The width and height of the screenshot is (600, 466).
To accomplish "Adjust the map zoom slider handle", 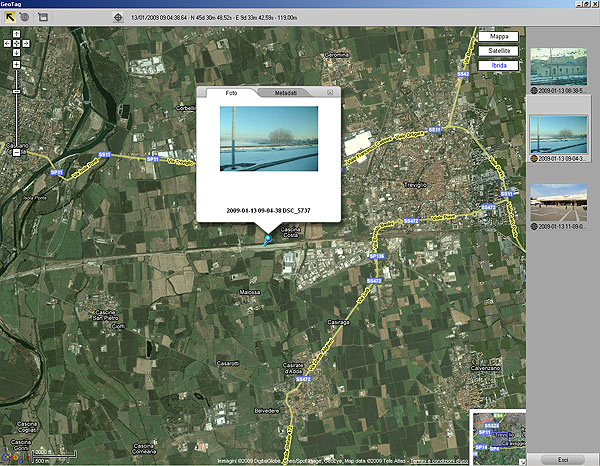I will [x=16, y=91].
